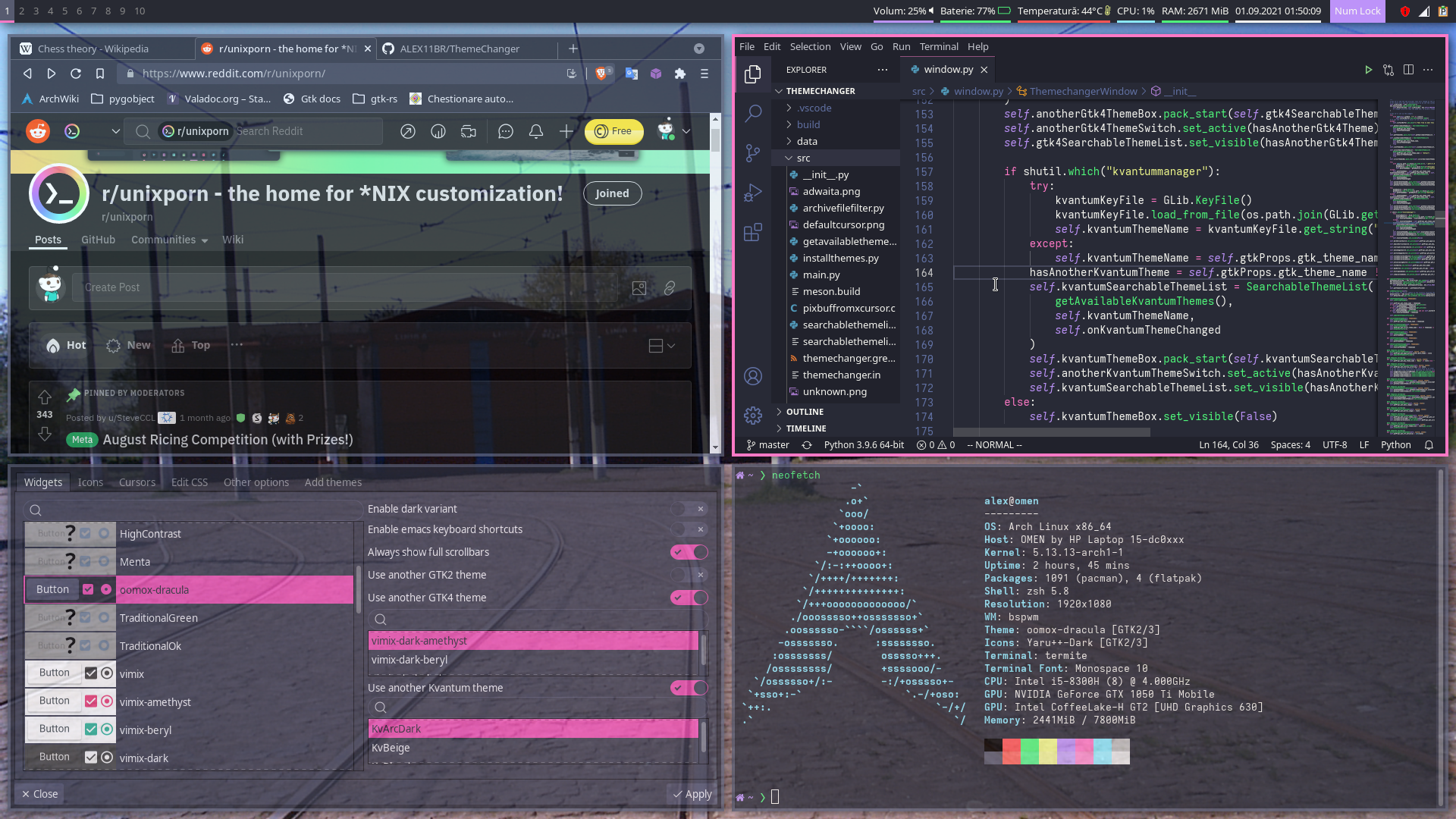
Task: Open the Terminal menu in VS Code
Action: point(939,46)
